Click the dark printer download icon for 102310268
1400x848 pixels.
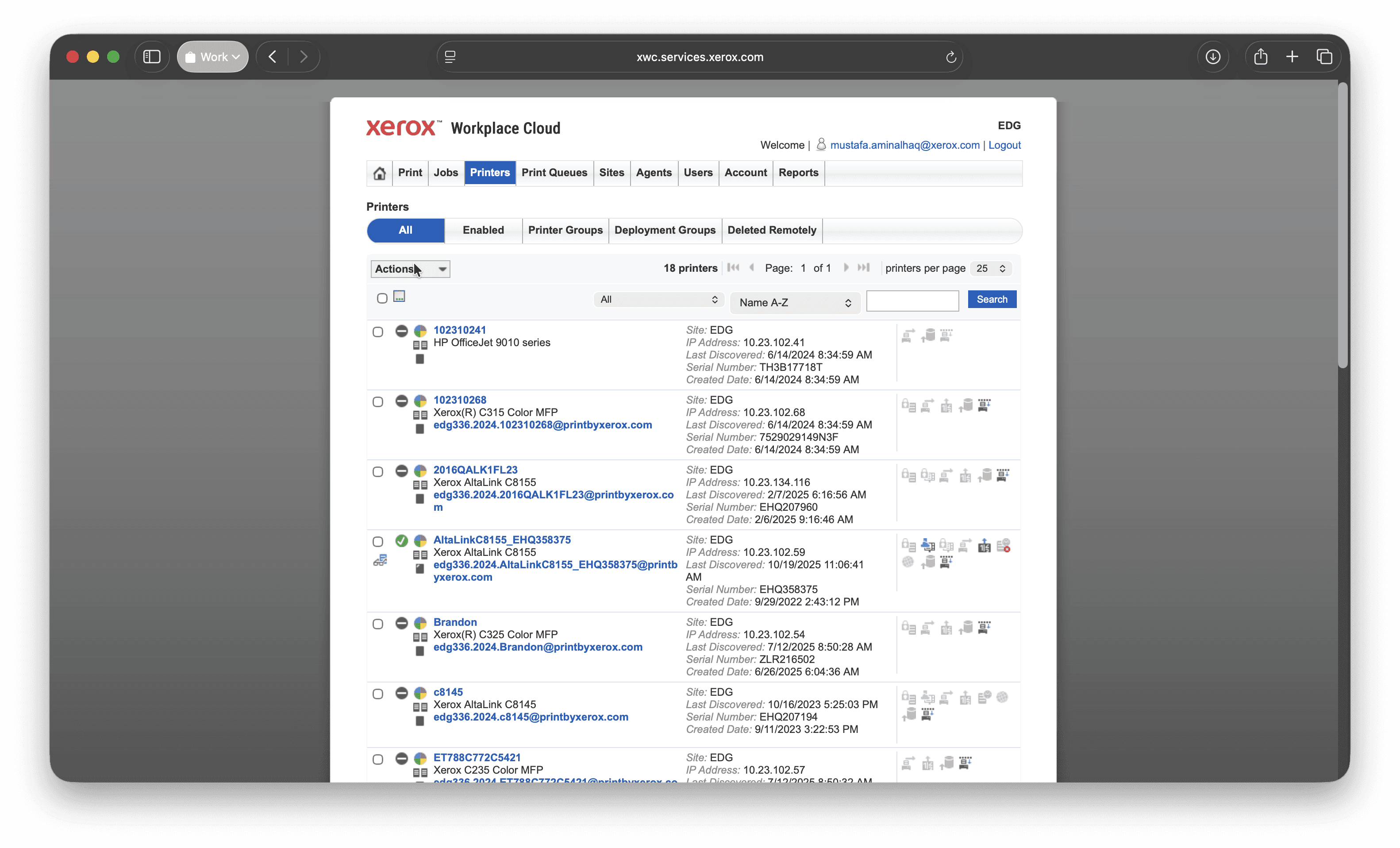[x=984, y=405]
